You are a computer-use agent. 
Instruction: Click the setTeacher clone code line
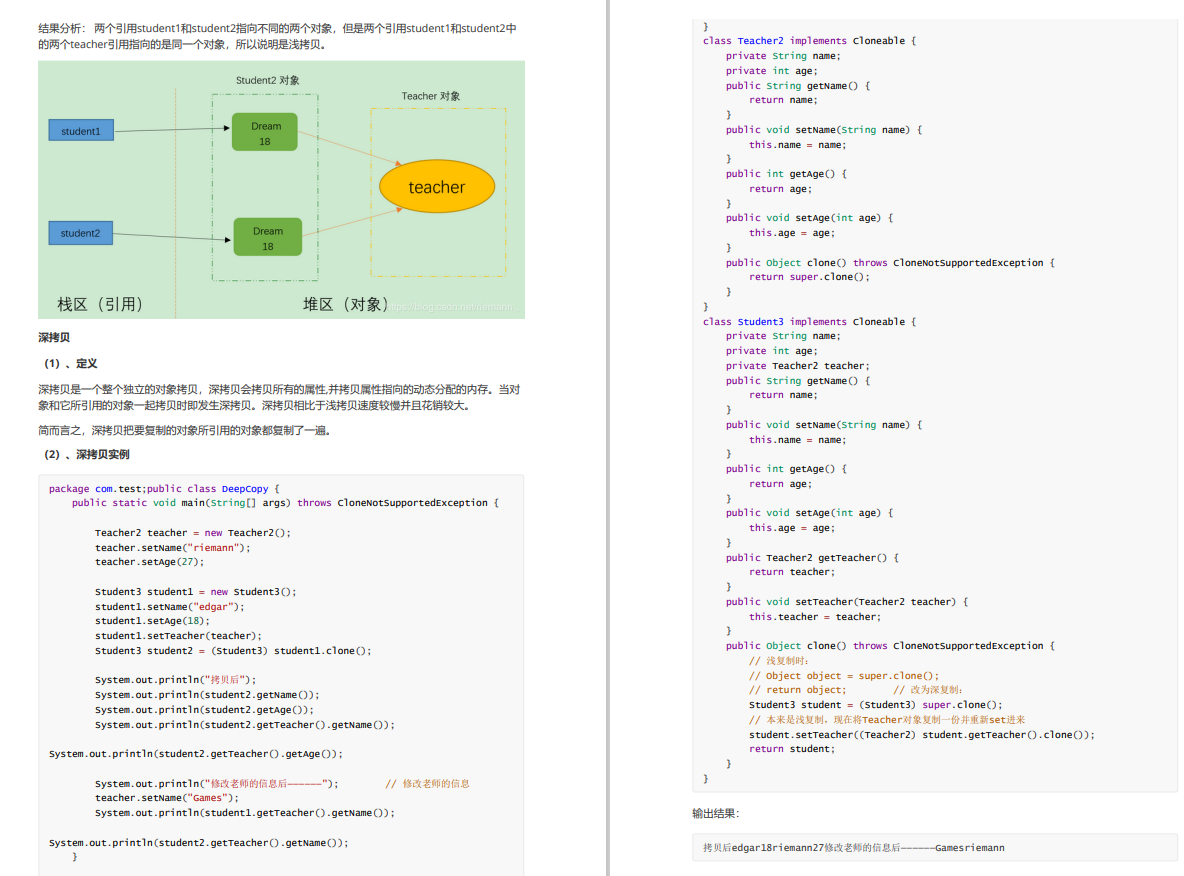click(921, 735)
